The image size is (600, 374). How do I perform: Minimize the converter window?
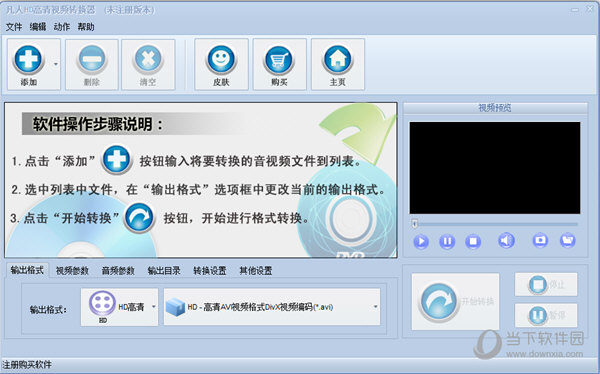click(x=575, y=10)
